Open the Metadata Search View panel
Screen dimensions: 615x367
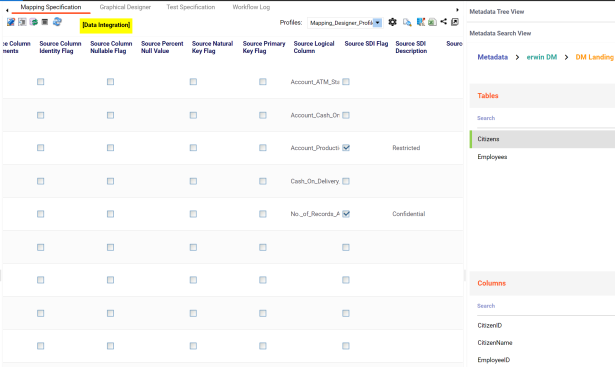point(500,33)
